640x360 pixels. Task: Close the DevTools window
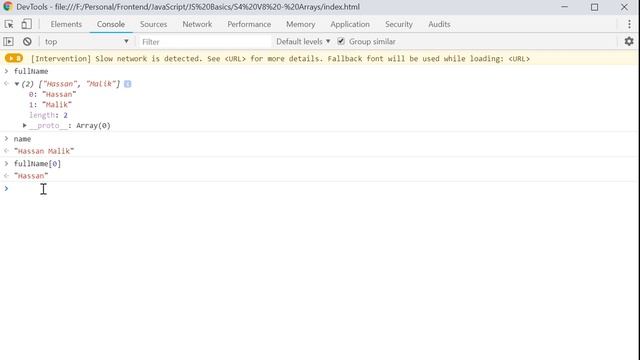point(624,7)
